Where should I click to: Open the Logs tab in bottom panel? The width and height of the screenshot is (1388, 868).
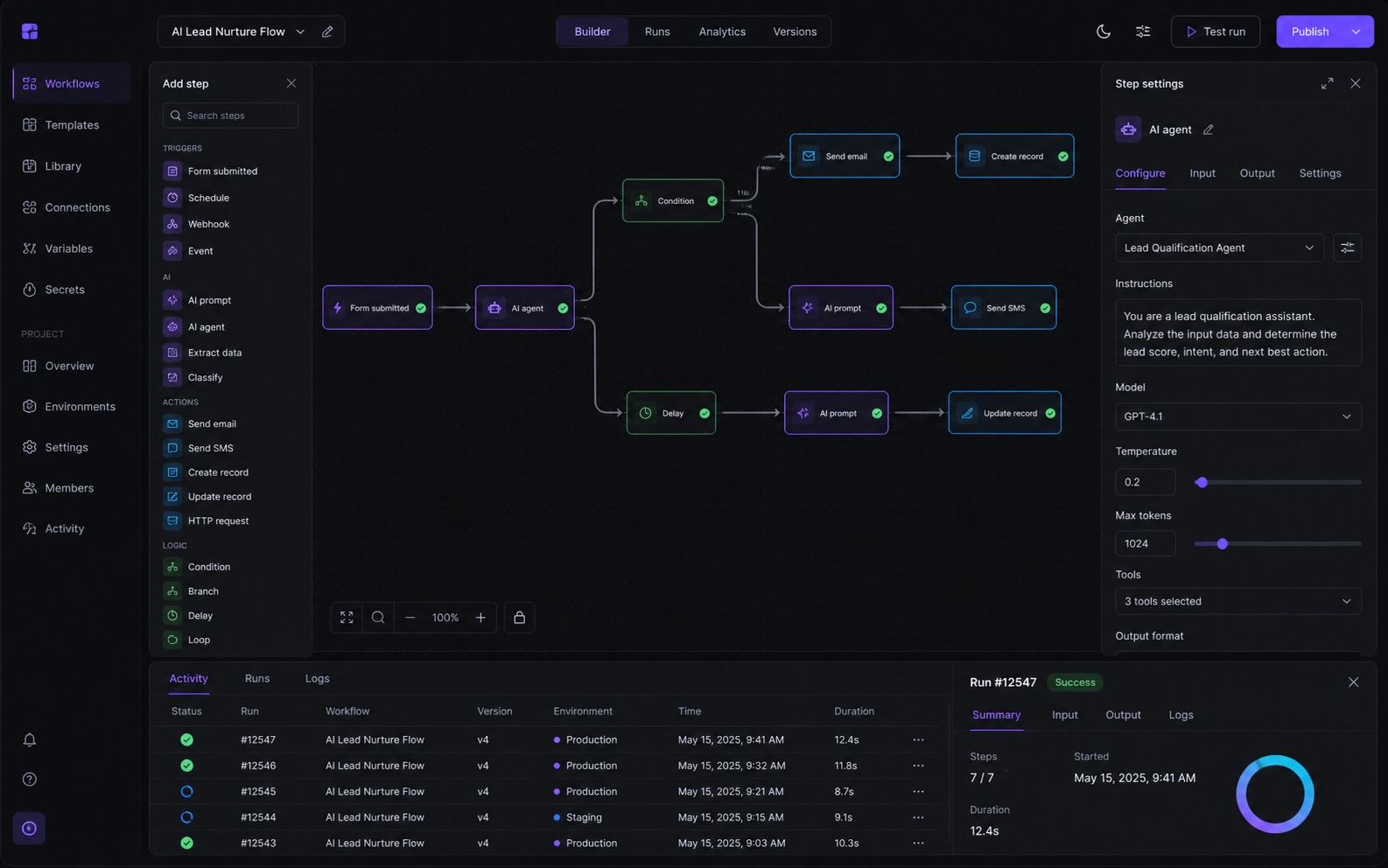317,678
